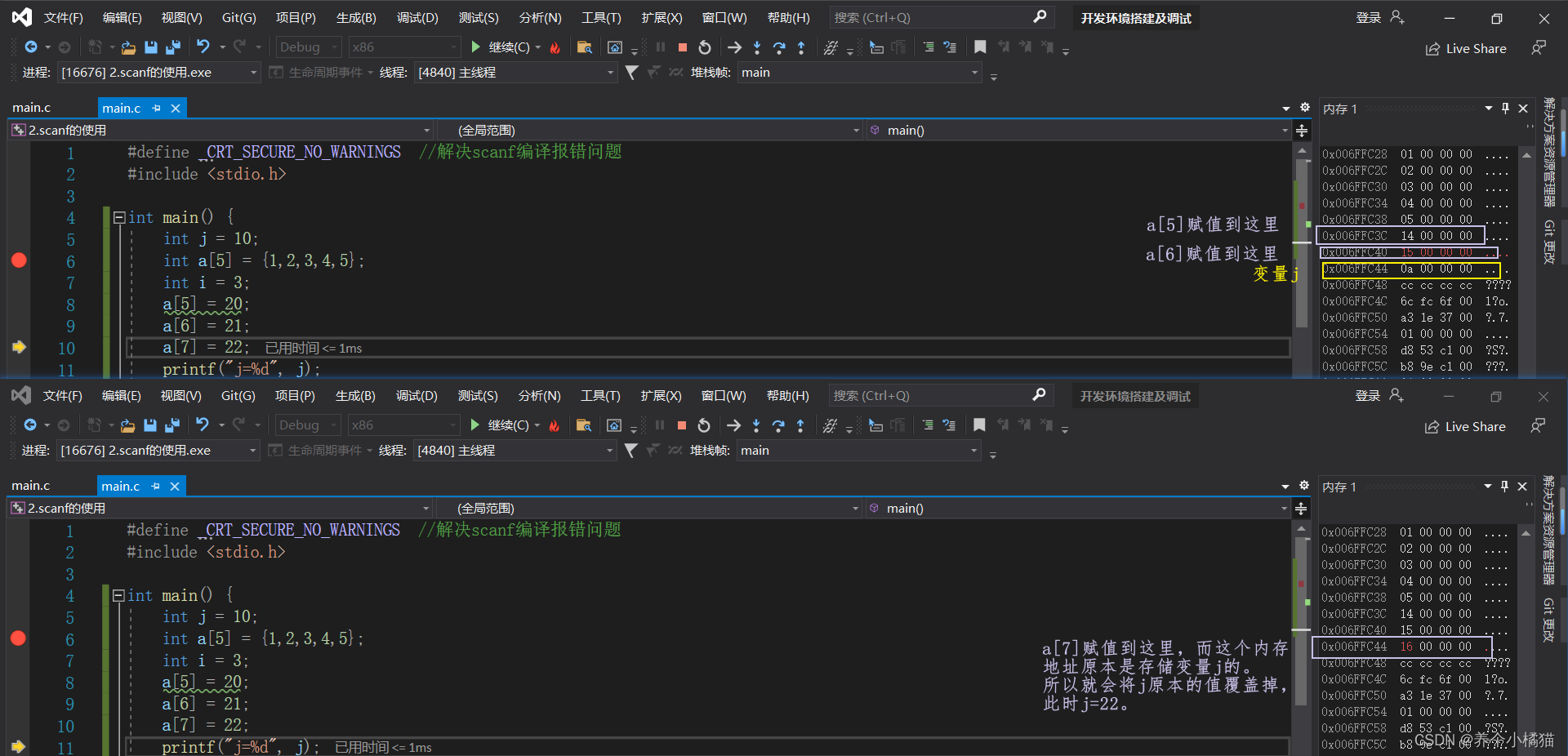Click scroll-up arrow in top memory panel
Viewport: 1568px width, 756px height.
click(1526, 154)
